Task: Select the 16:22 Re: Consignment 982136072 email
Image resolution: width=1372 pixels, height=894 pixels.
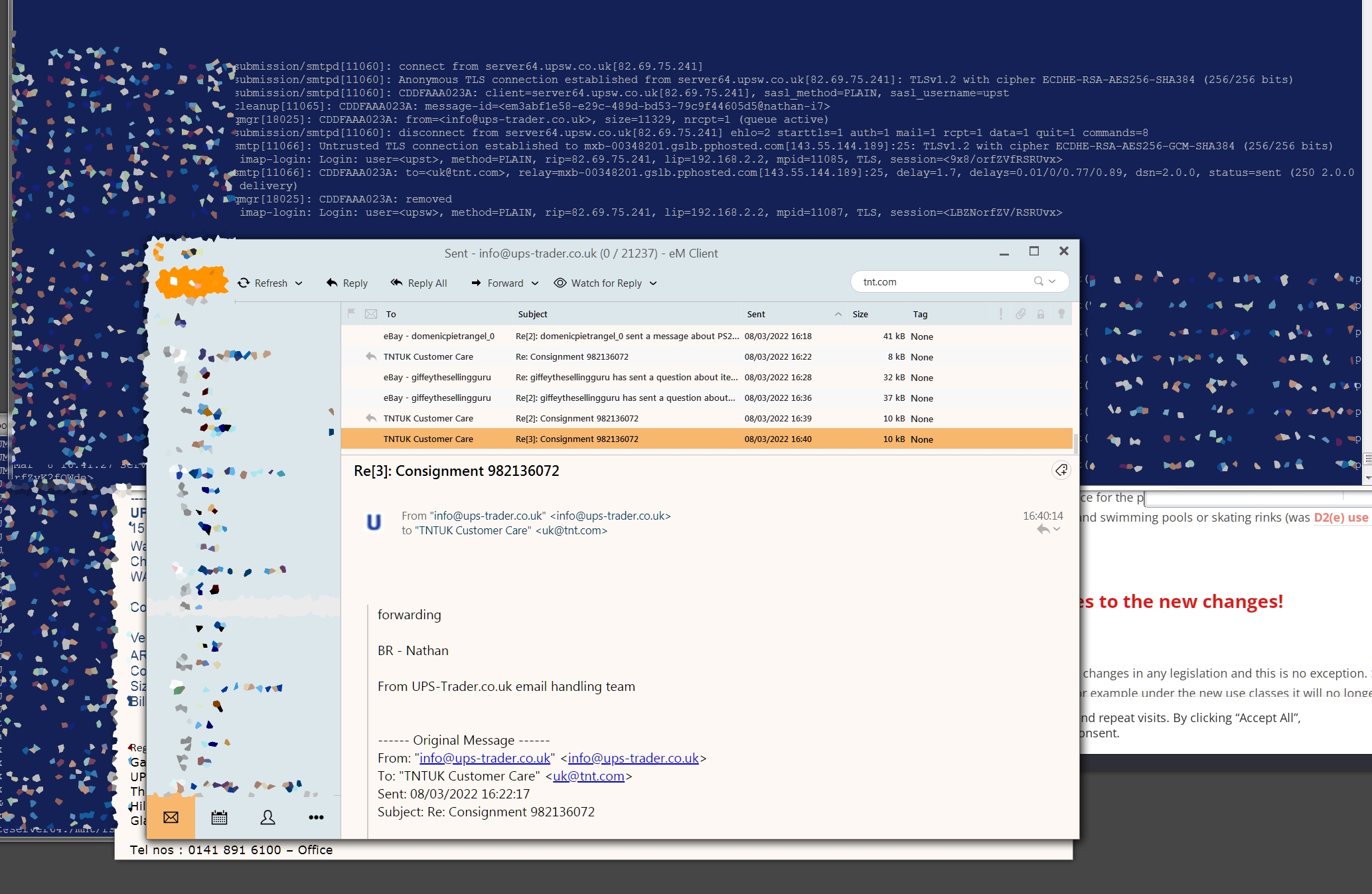Action: pos(707,357)
